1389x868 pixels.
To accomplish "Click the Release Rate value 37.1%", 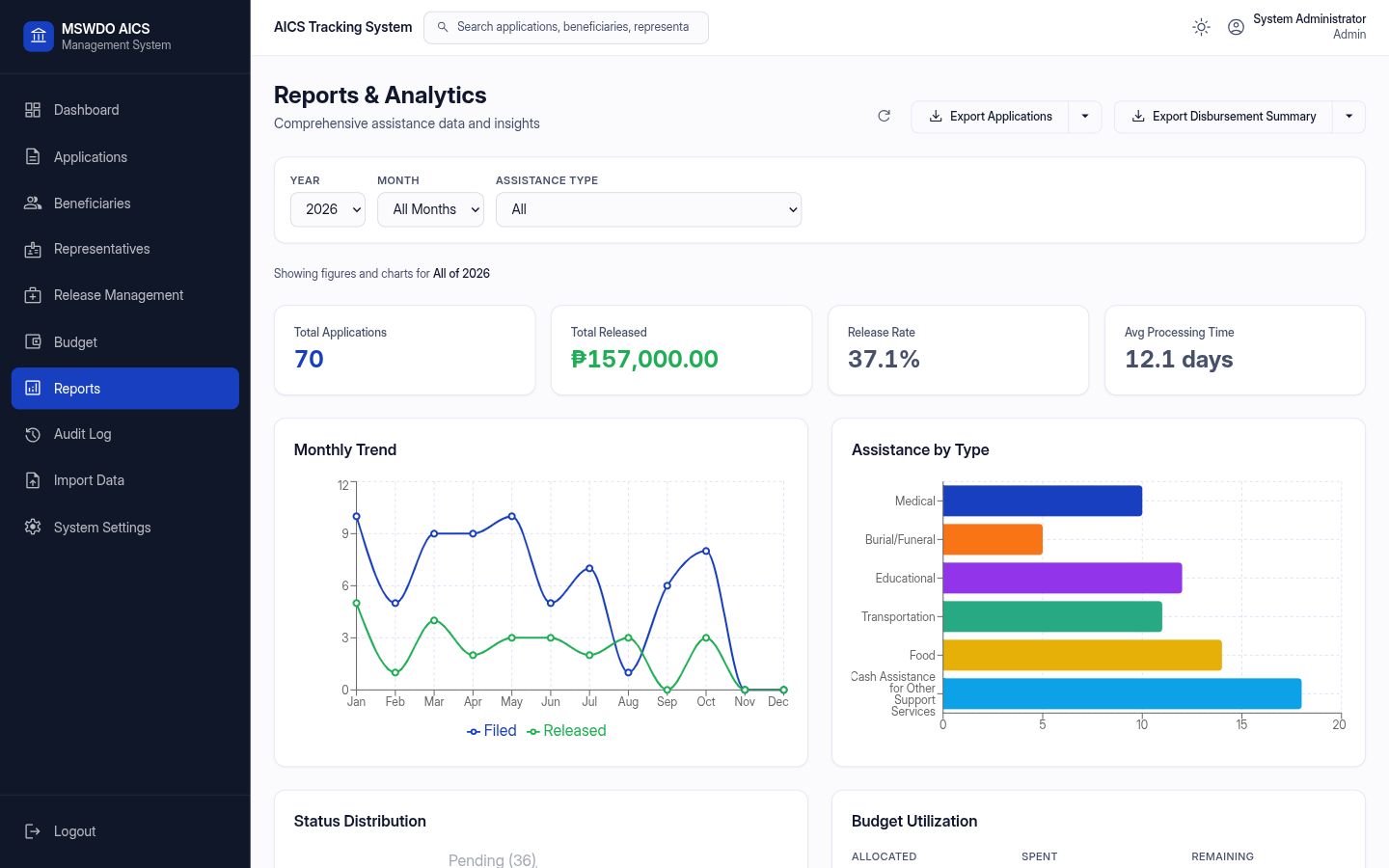I will click(884, 359).
